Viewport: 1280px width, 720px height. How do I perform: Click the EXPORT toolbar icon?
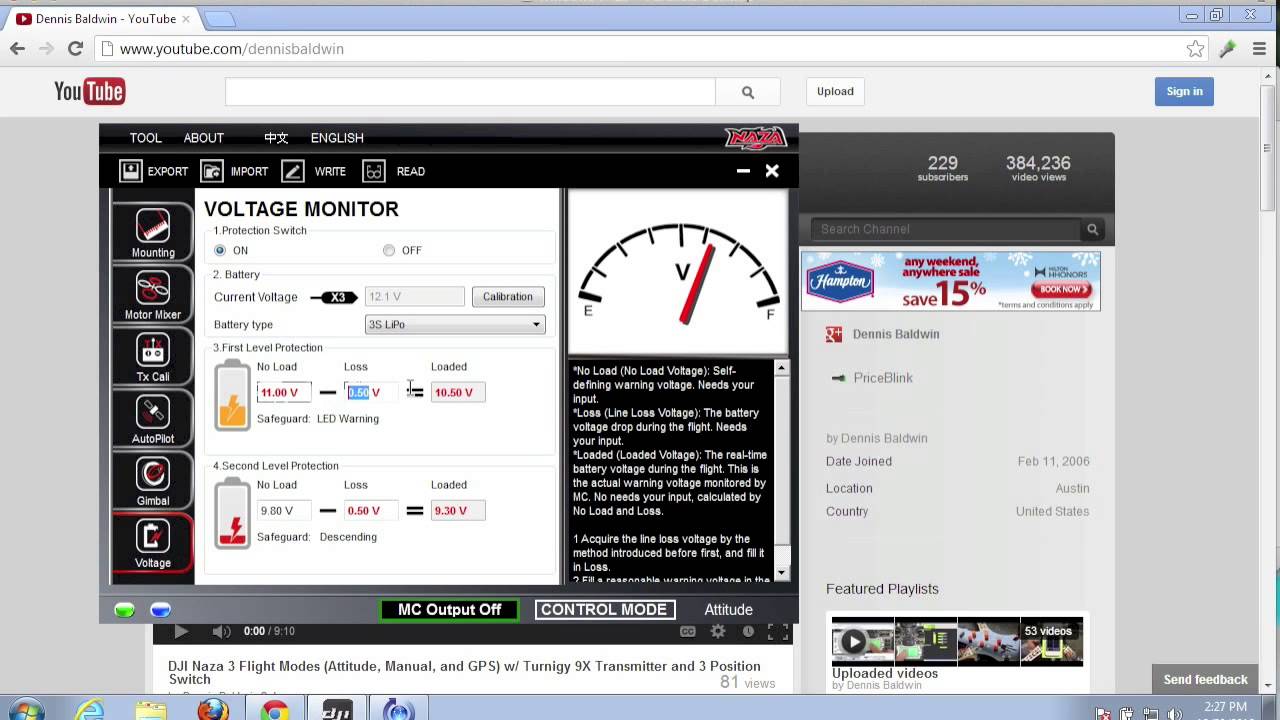pyautogui.click(x=131, y=171)
